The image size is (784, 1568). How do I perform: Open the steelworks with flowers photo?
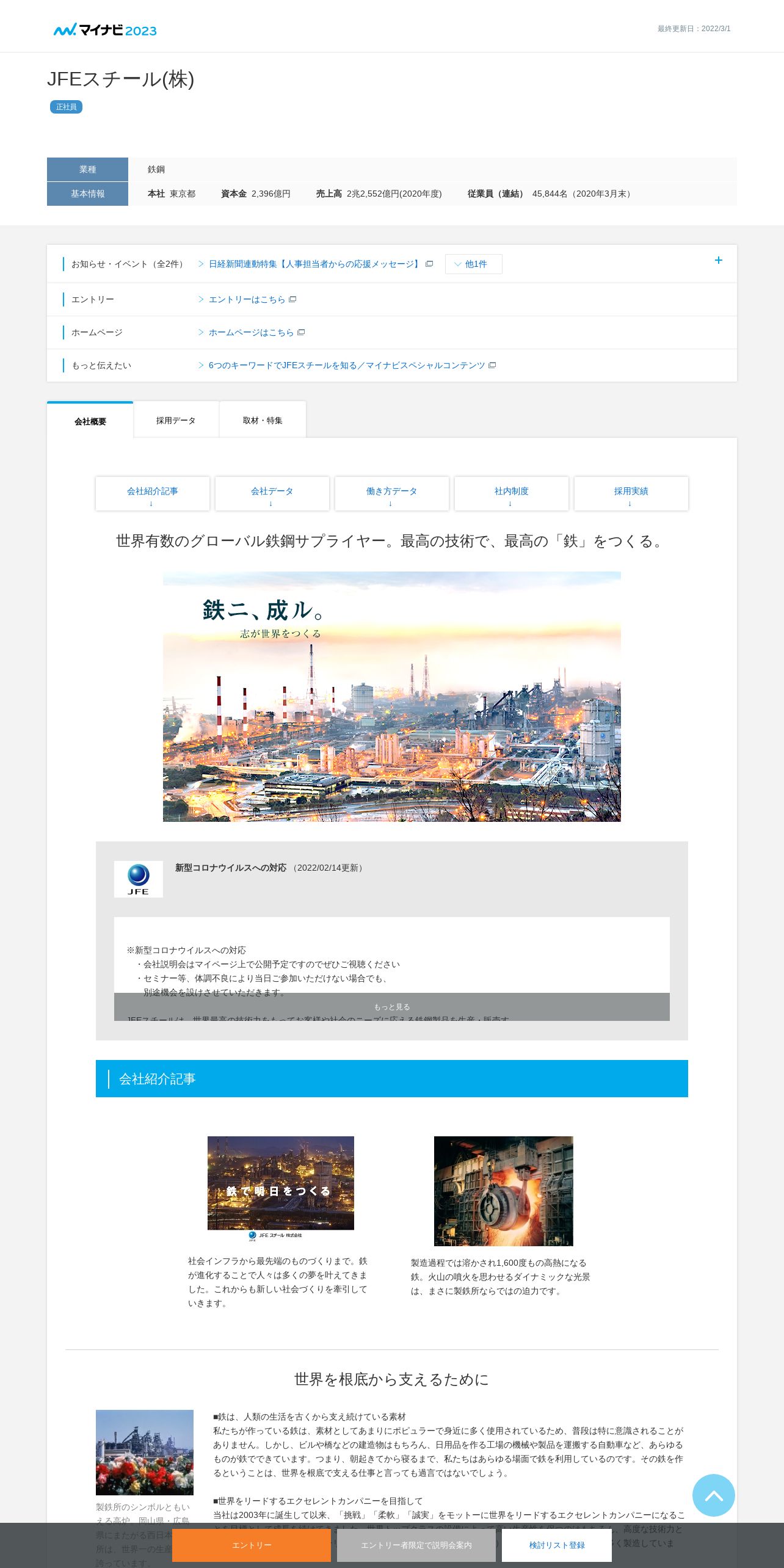pos(145,1453)
